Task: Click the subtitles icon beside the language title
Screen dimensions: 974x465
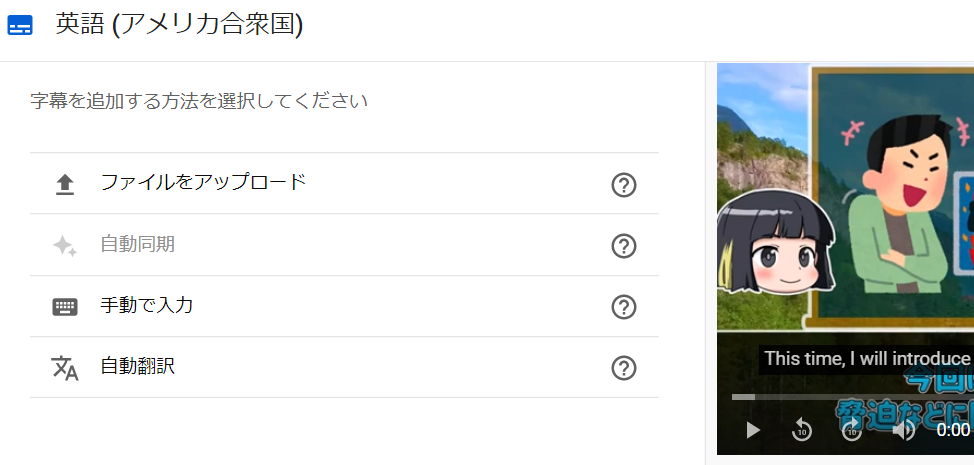Action: pos(19,25)
